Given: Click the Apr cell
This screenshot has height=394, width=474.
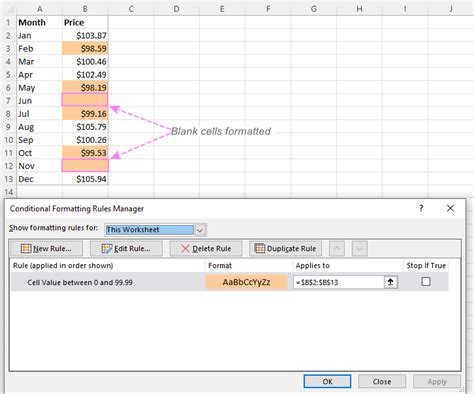Looking at the screenshot, I should click(x=39, y=75).
